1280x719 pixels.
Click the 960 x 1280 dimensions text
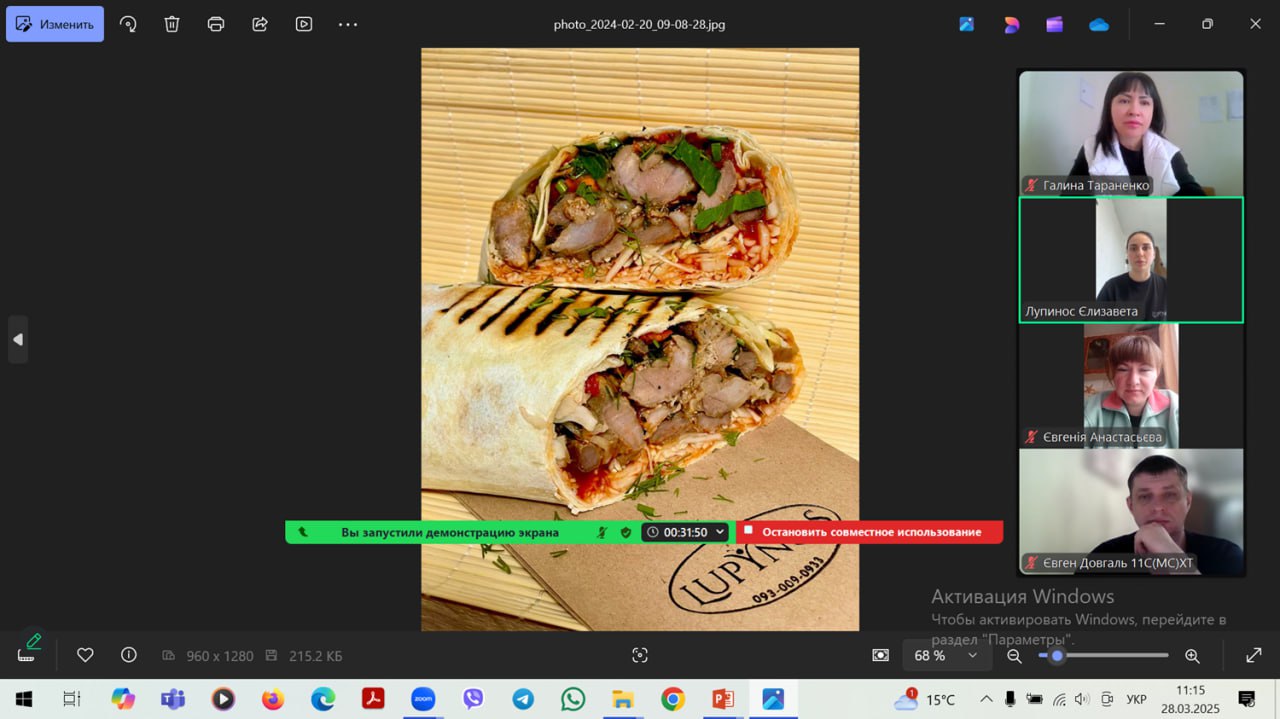tap(220, 656)
